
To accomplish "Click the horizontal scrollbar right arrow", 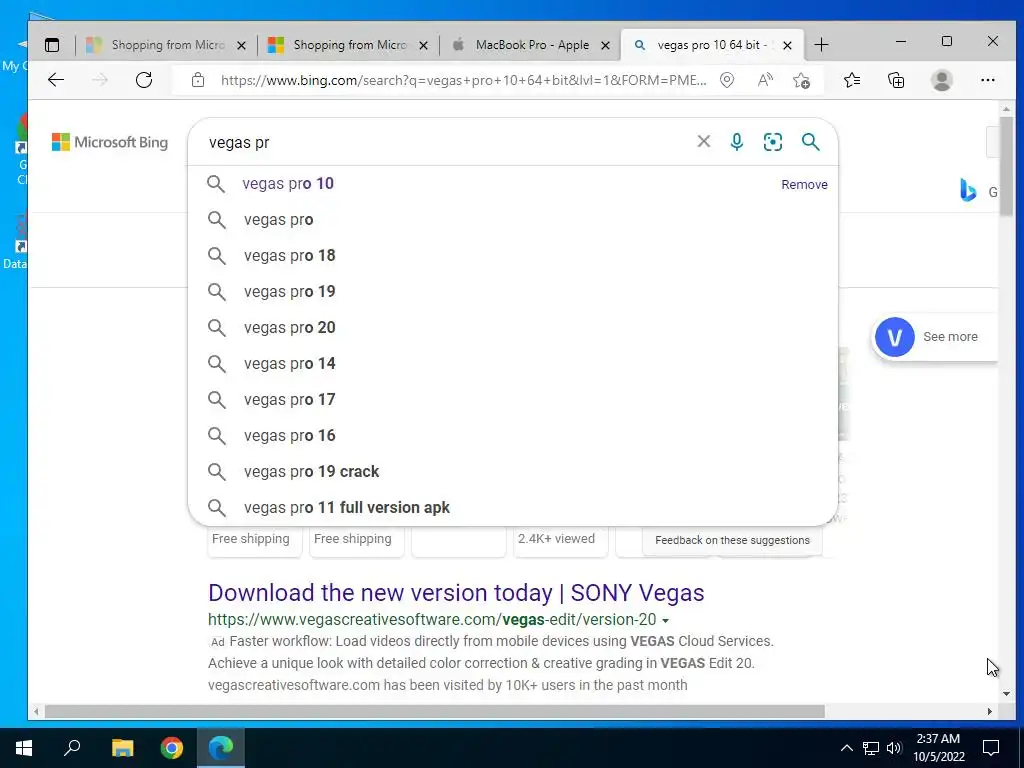I will click(x=989, y=711).
